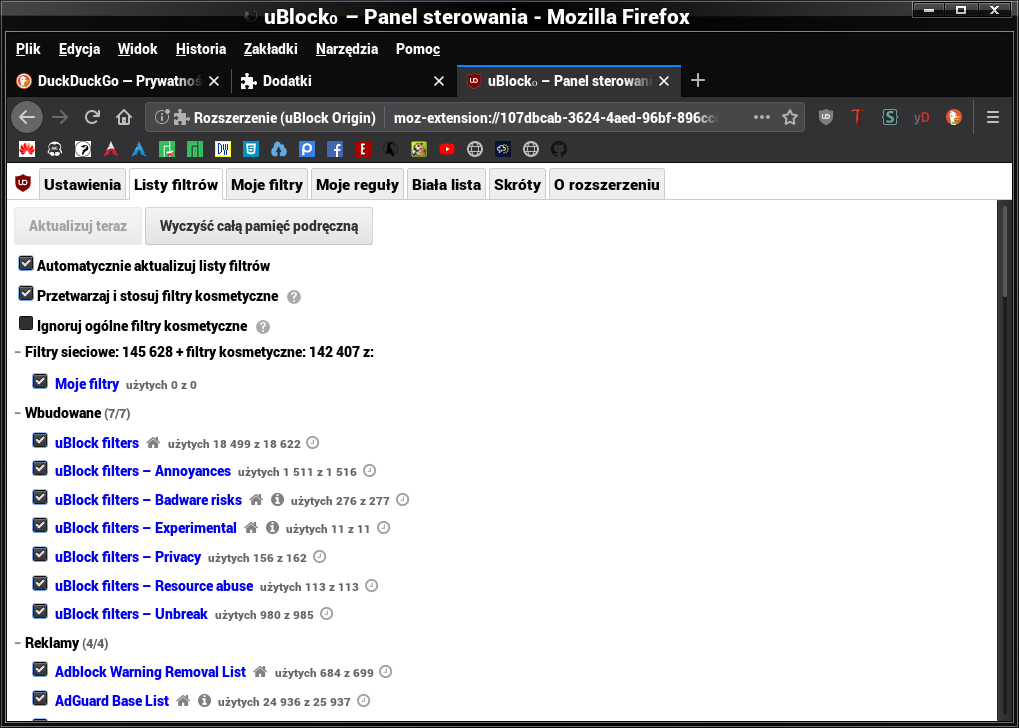Click uBlock logo left of Ustawienia tab
1019x728 pixels.
point(23,184)
